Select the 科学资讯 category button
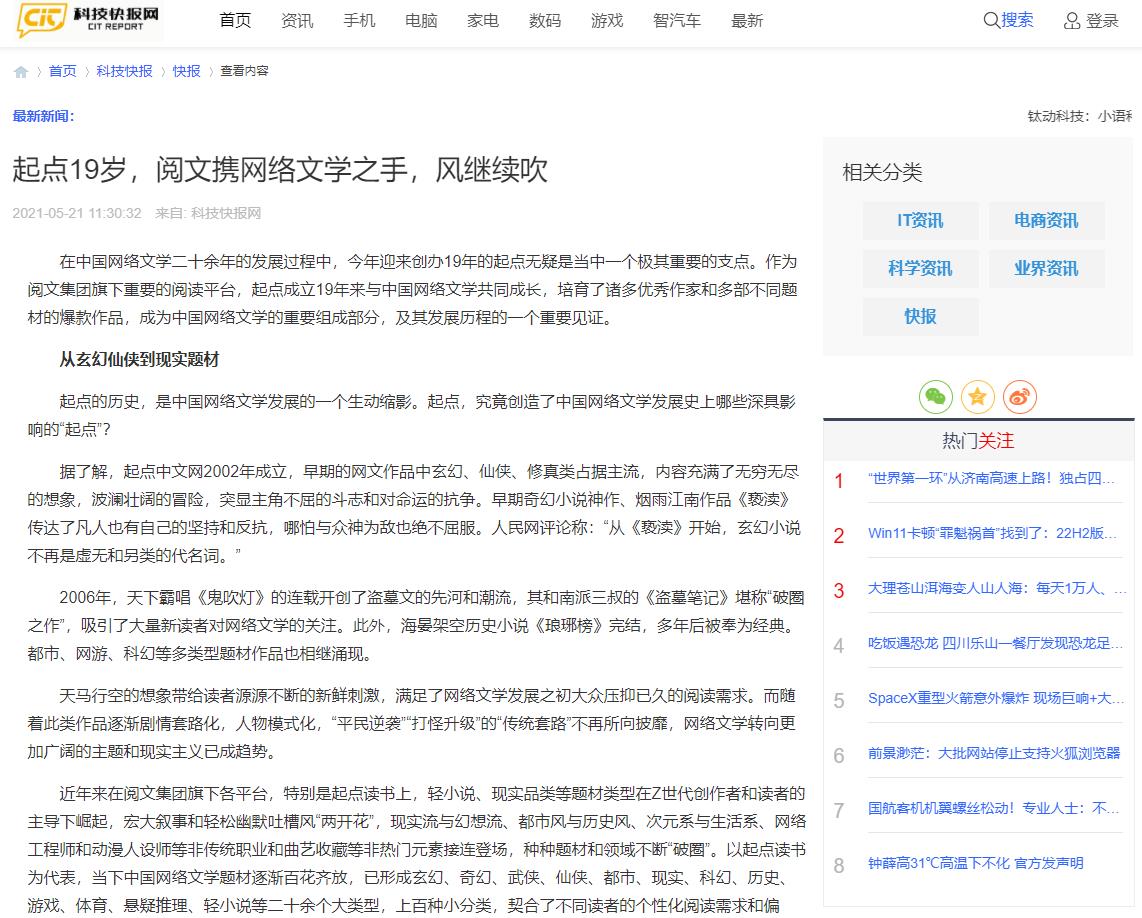The height and width of the screenshot is (918, 1142). (x=921, y=269)
